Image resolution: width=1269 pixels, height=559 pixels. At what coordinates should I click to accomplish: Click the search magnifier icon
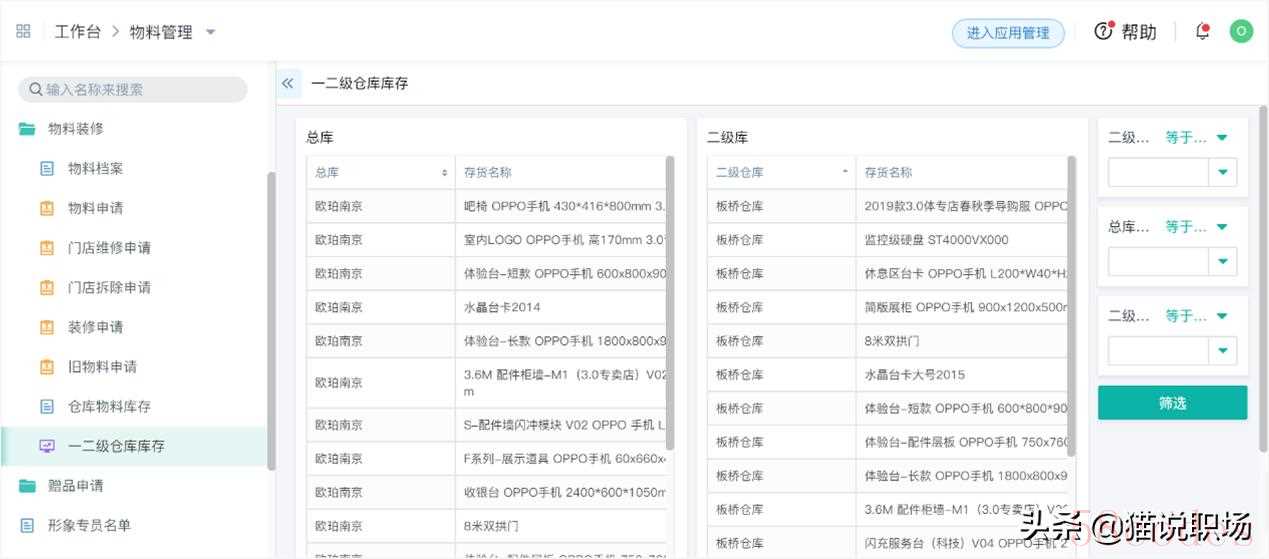click(36, 89)
